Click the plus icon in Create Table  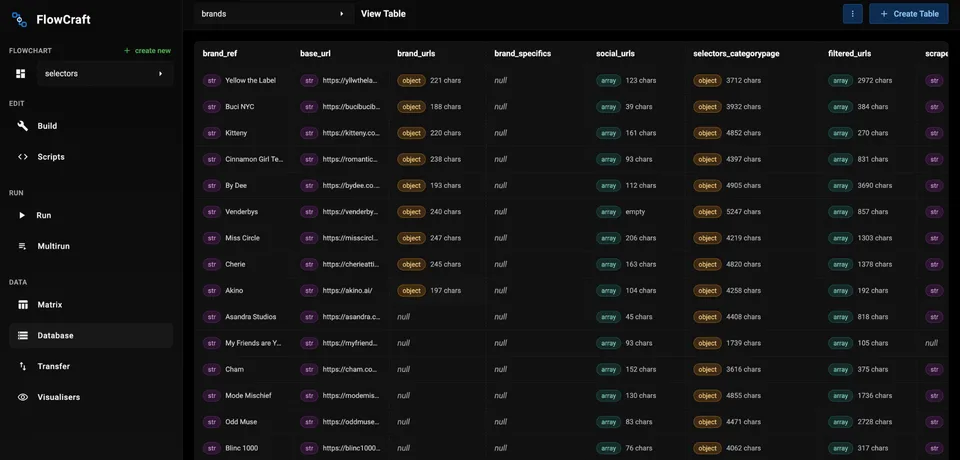(883, 13)
